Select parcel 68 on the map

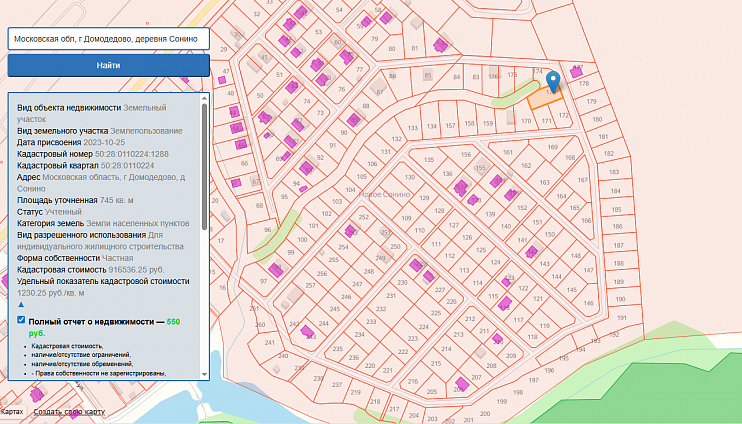point(259,206)
